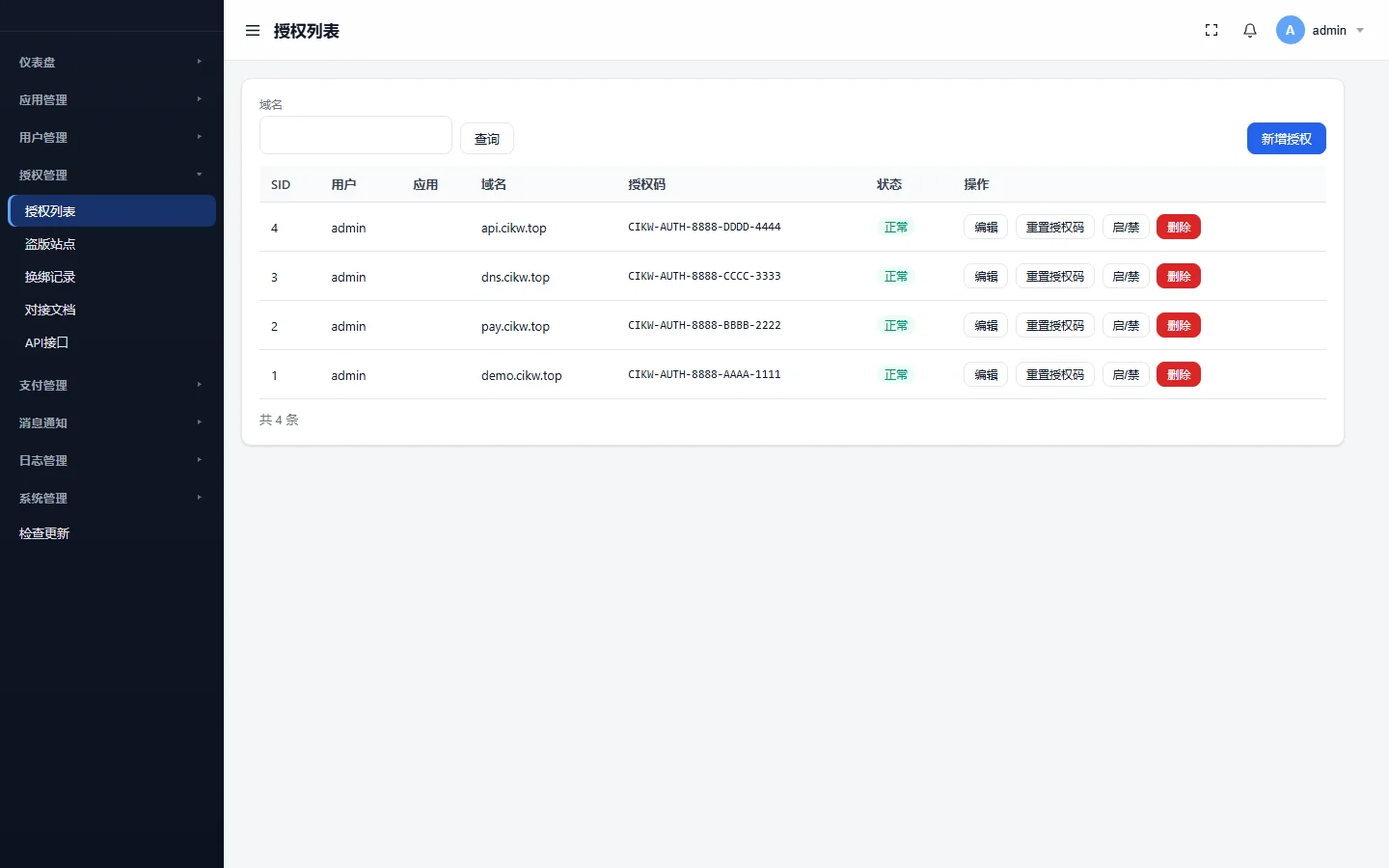Open notifications bell icon

(x=1250, y=31)
